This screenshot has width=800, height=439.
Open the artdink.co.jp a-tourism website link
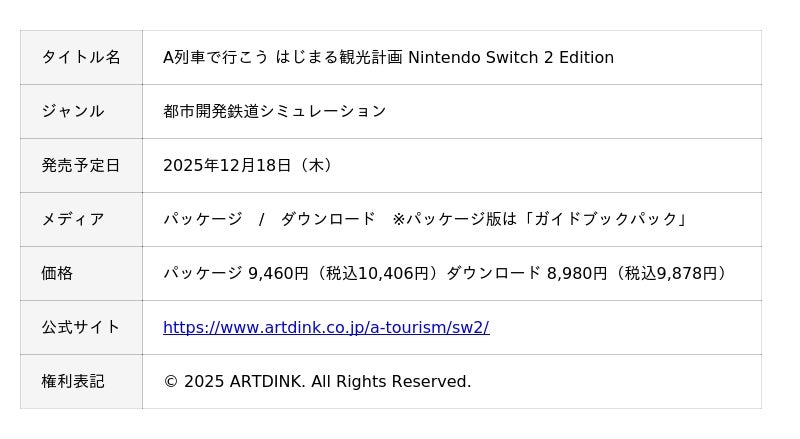(325, 327)
